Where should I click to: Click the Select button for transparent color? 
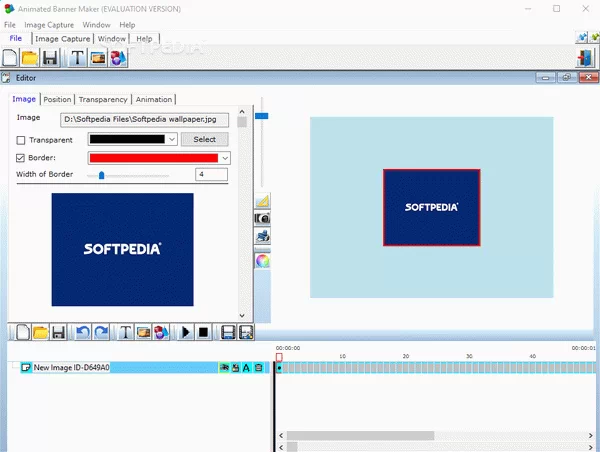(204, 139)
